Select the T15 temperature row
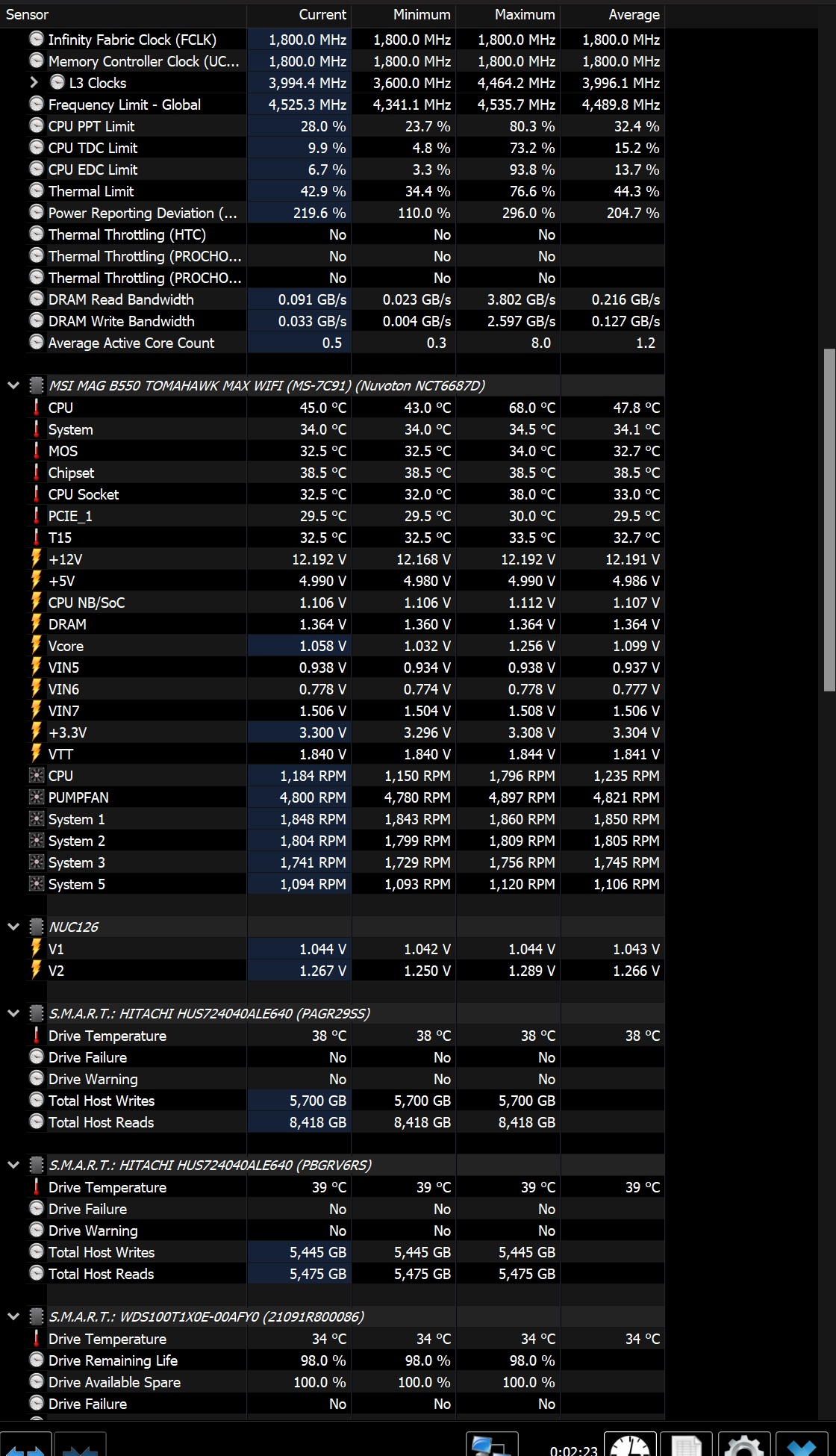 pyautogui.click(x=332, y=538)
